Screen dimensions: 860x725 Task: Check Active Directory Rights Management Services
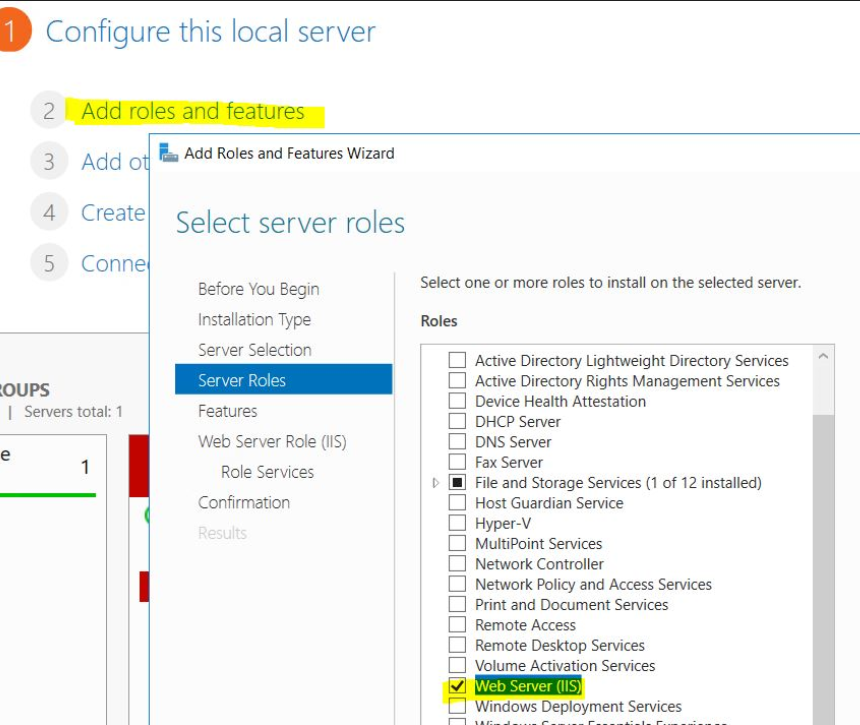457,381
